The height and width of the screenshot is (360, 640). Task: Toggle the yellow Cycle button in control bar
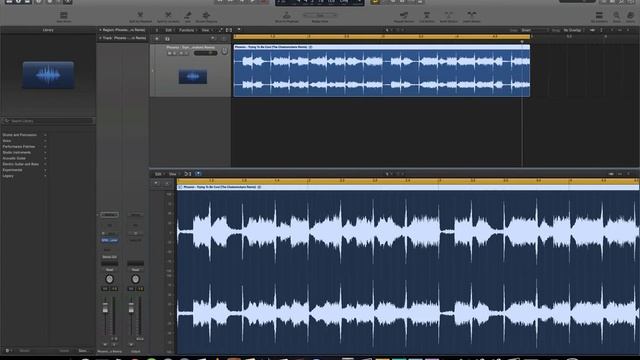click(x=375, y=2)
